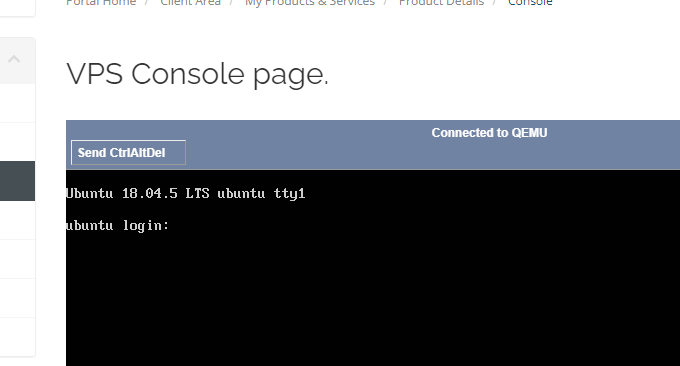
Task: Click the Send CtrlAltDel button
Action: 128,153
